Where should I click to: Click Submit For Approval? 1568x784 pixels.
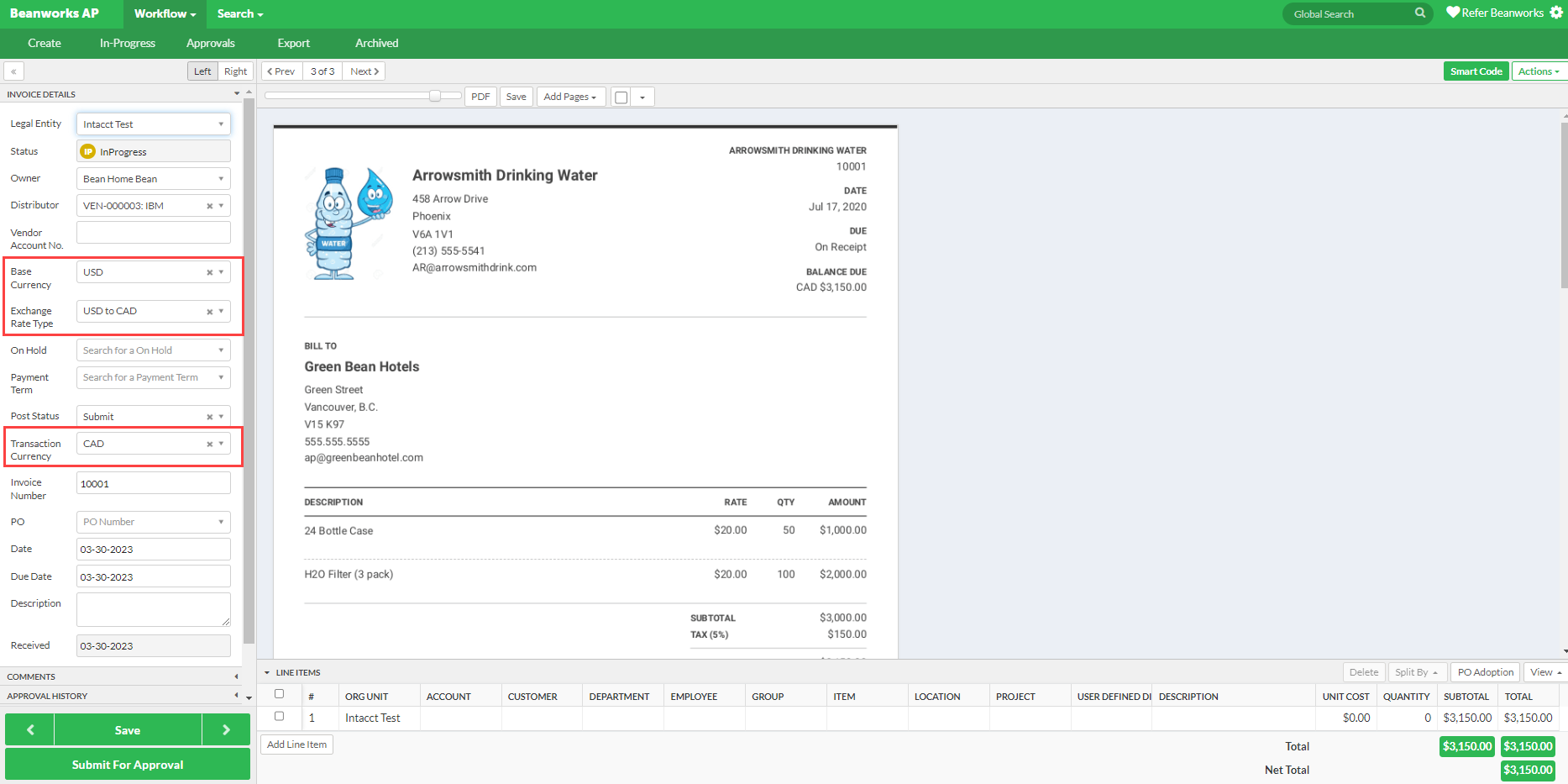(x=127, y=764)
